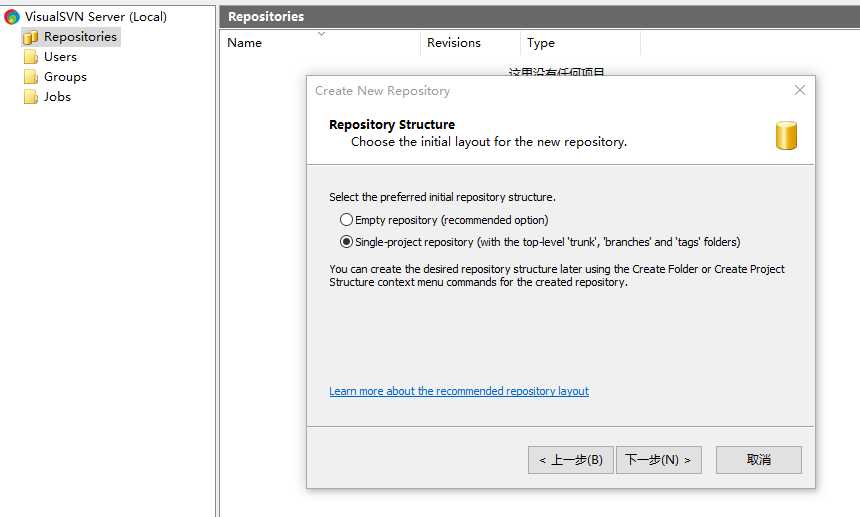The width and height of the screenshot is (860, 517).
Task: Click the Groups folder icon
Action: [x=31, y=77]
